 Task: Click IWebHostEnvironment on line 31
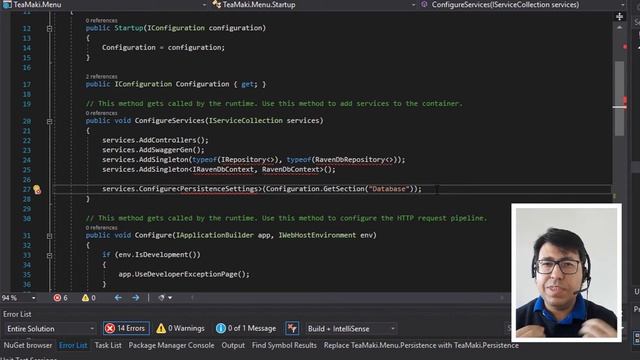pos(317,235)
